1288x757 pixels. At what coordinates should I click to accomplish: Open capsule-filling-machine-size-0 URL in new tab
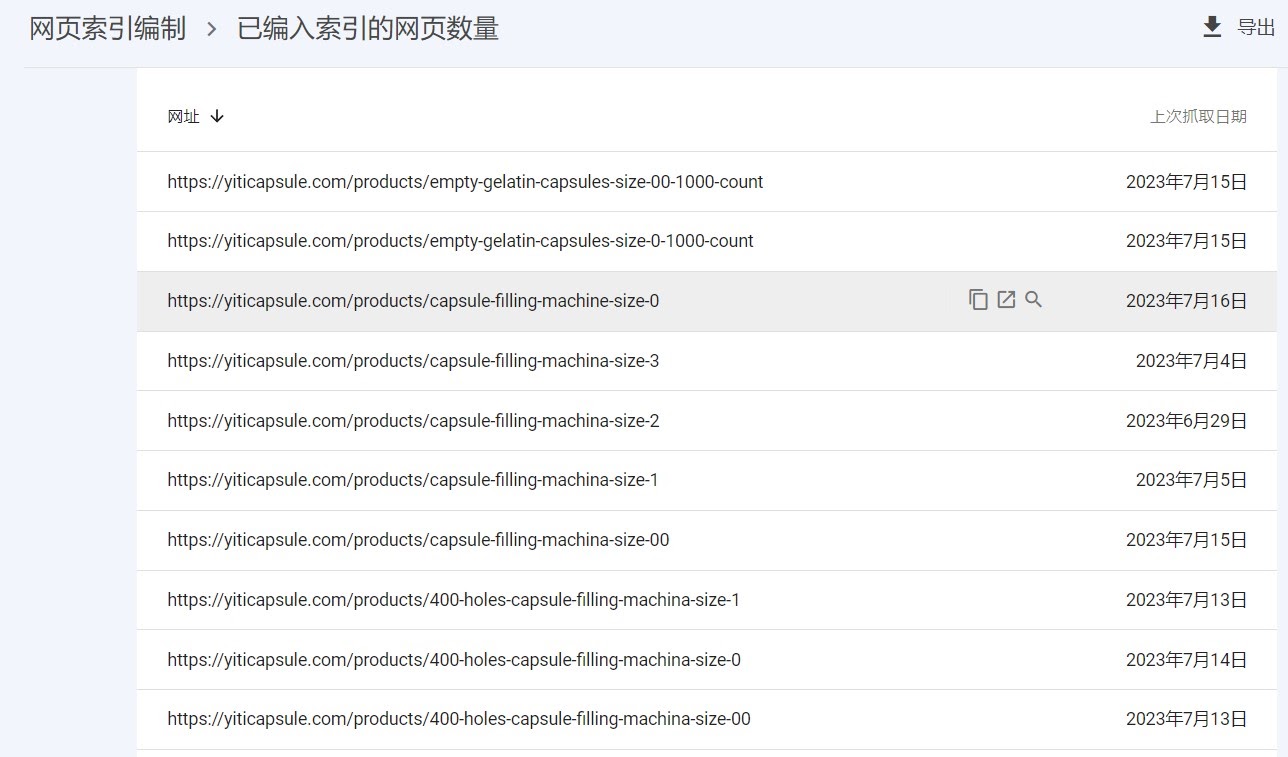tap(1006, 299)
